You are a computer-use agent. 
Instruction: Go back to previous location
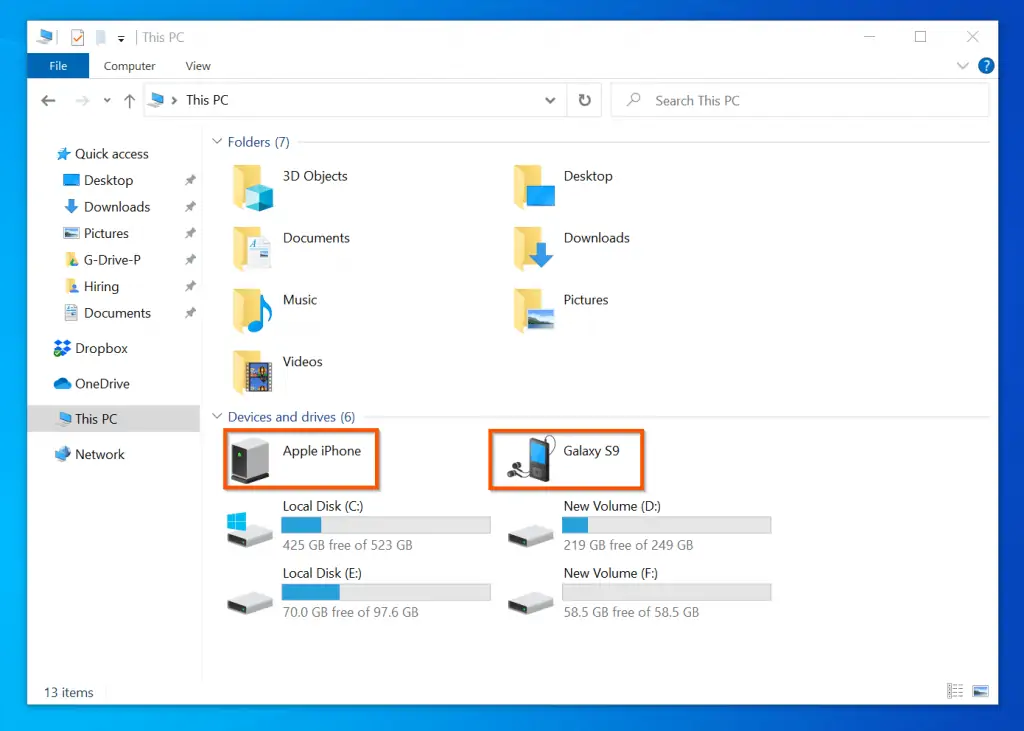click(48, 101)
